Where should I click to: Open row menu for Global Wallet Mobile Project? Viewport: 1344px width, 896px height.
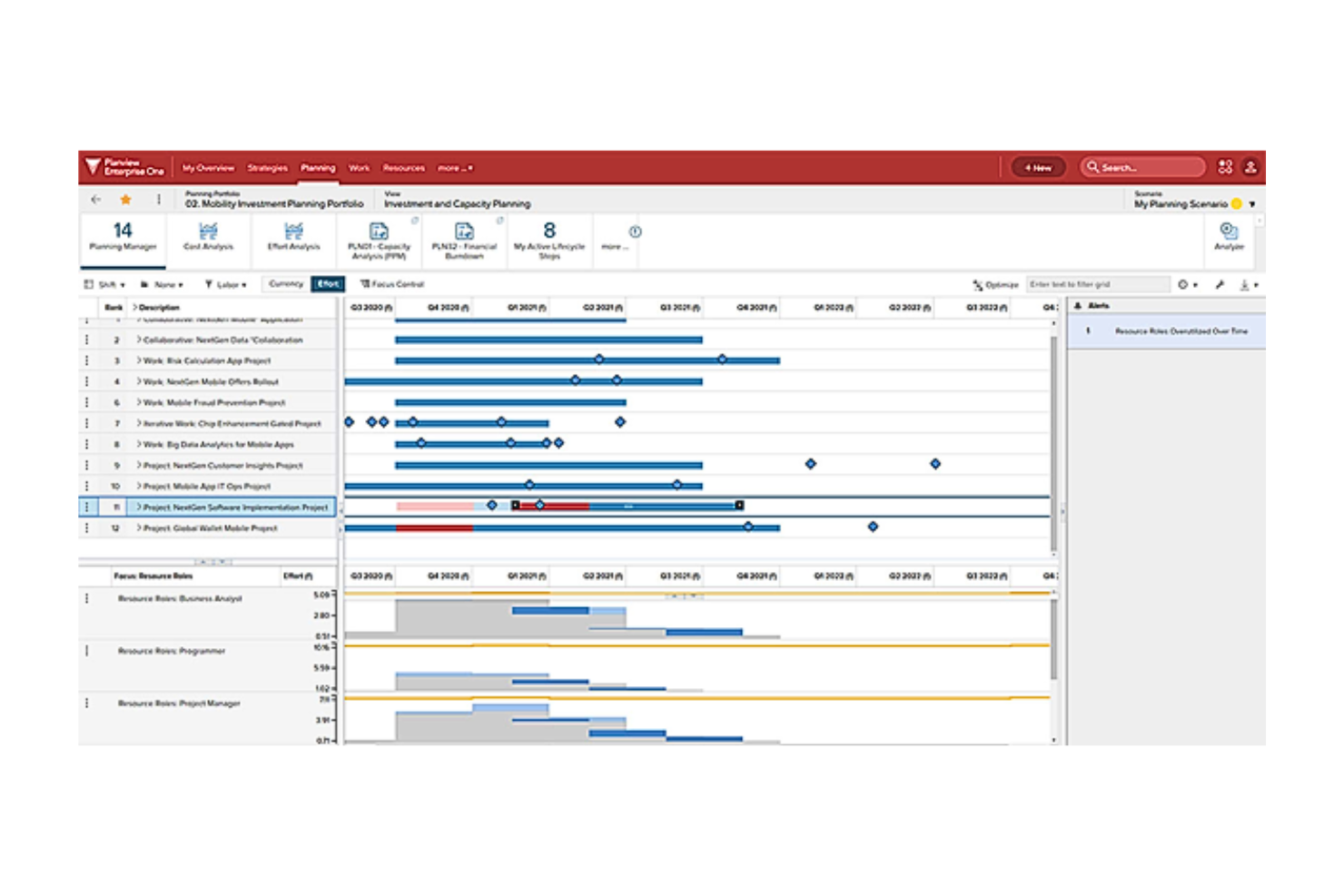[87, 527]
